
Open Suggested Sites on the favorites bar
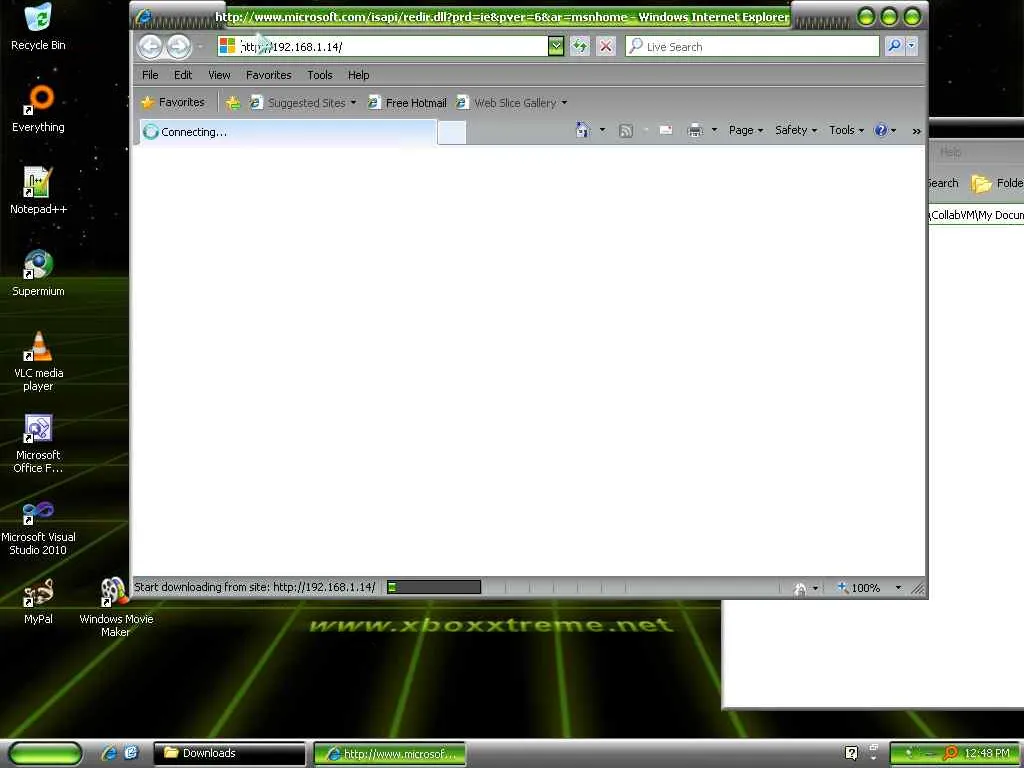303,103
